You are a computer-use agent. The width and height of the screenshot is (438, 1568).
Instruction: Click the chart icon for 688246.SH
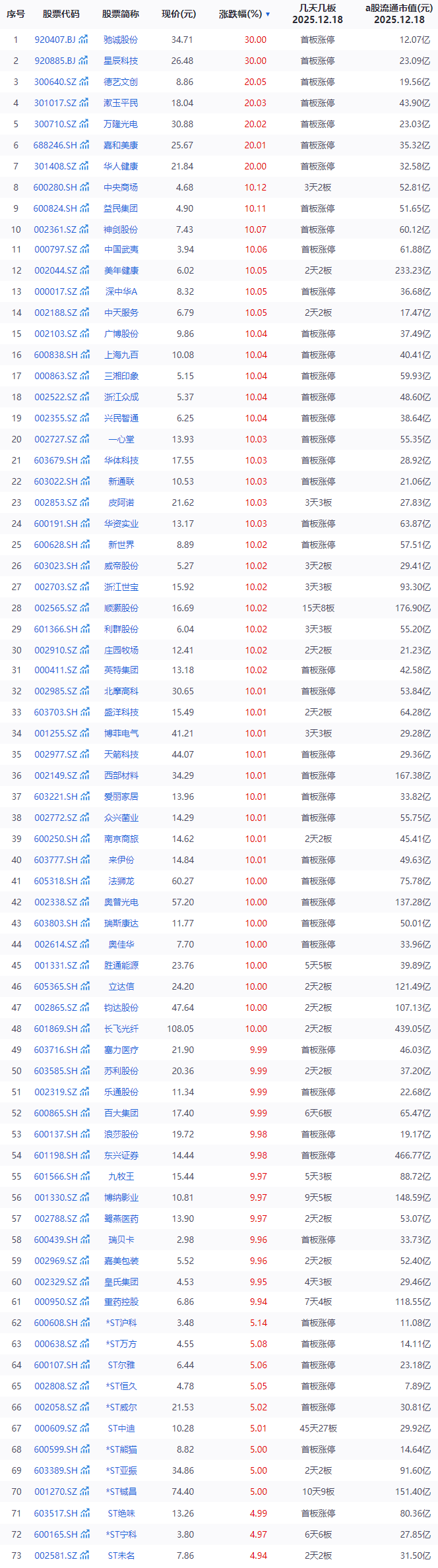(x=84, y=145)
